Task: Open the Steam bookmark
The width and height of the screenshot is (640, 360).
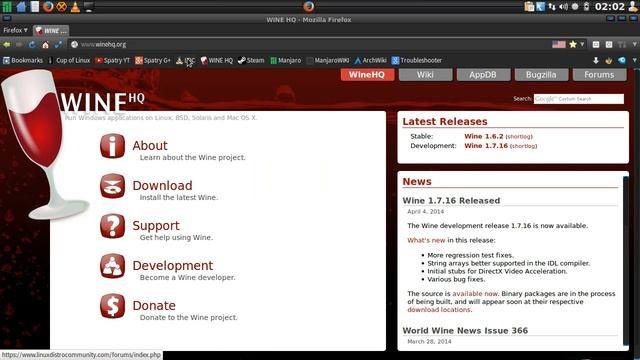Action: pyautogui.click(x=251, y=60)
